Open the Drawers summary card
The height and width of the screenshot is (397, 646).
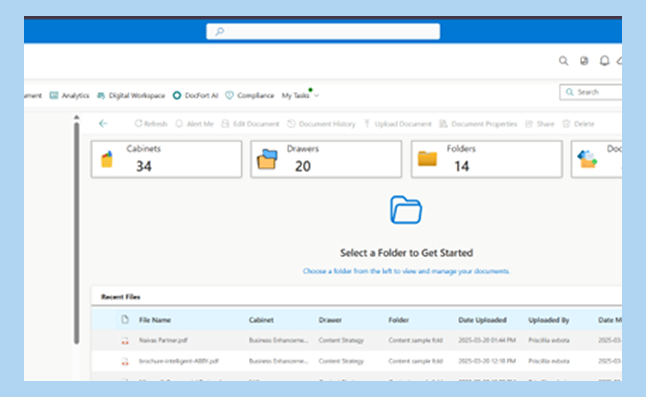326,159
